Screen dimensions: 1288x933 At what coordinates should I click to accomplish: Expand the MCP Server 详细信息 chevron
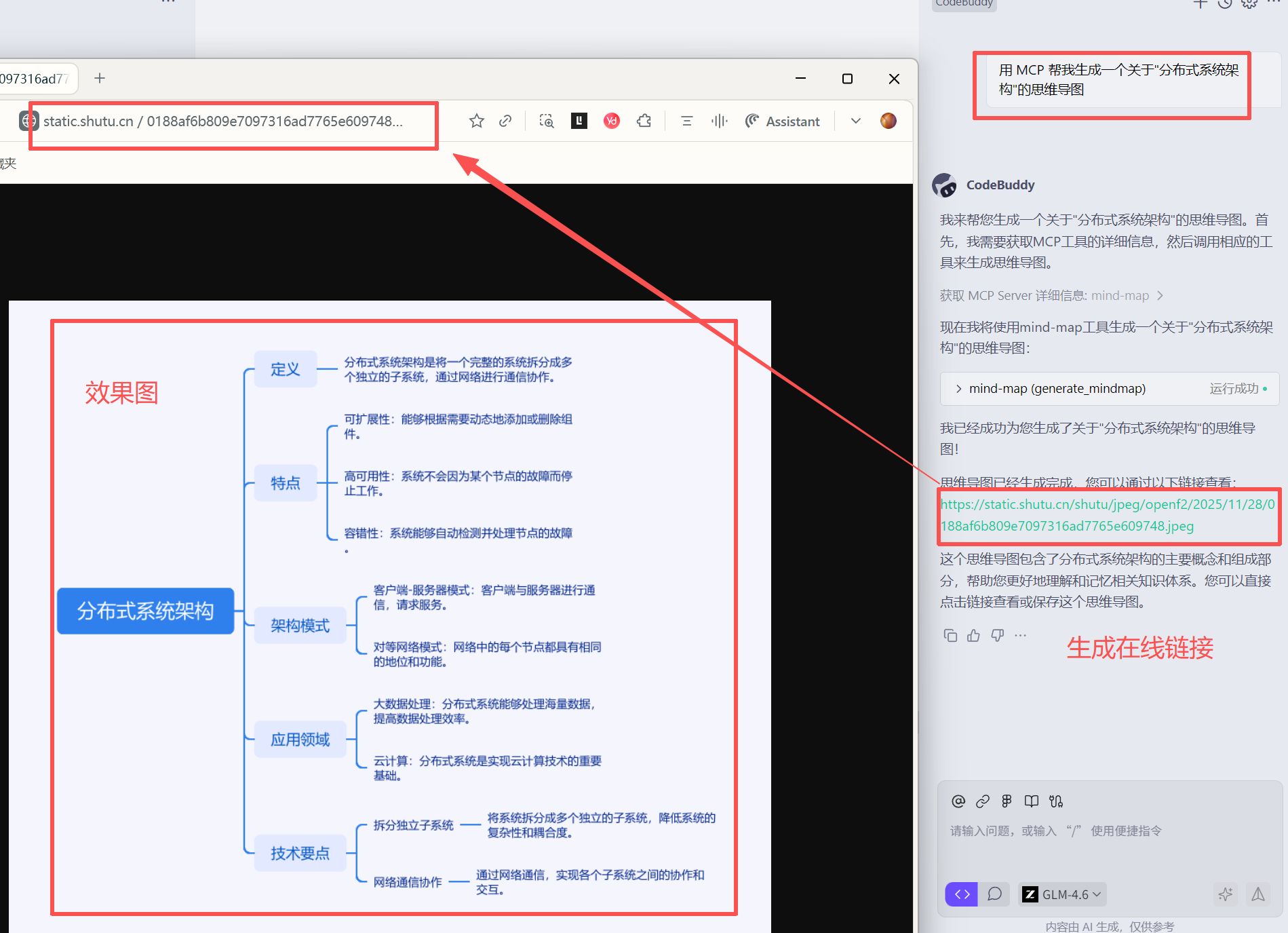[x=1160, y=295]
